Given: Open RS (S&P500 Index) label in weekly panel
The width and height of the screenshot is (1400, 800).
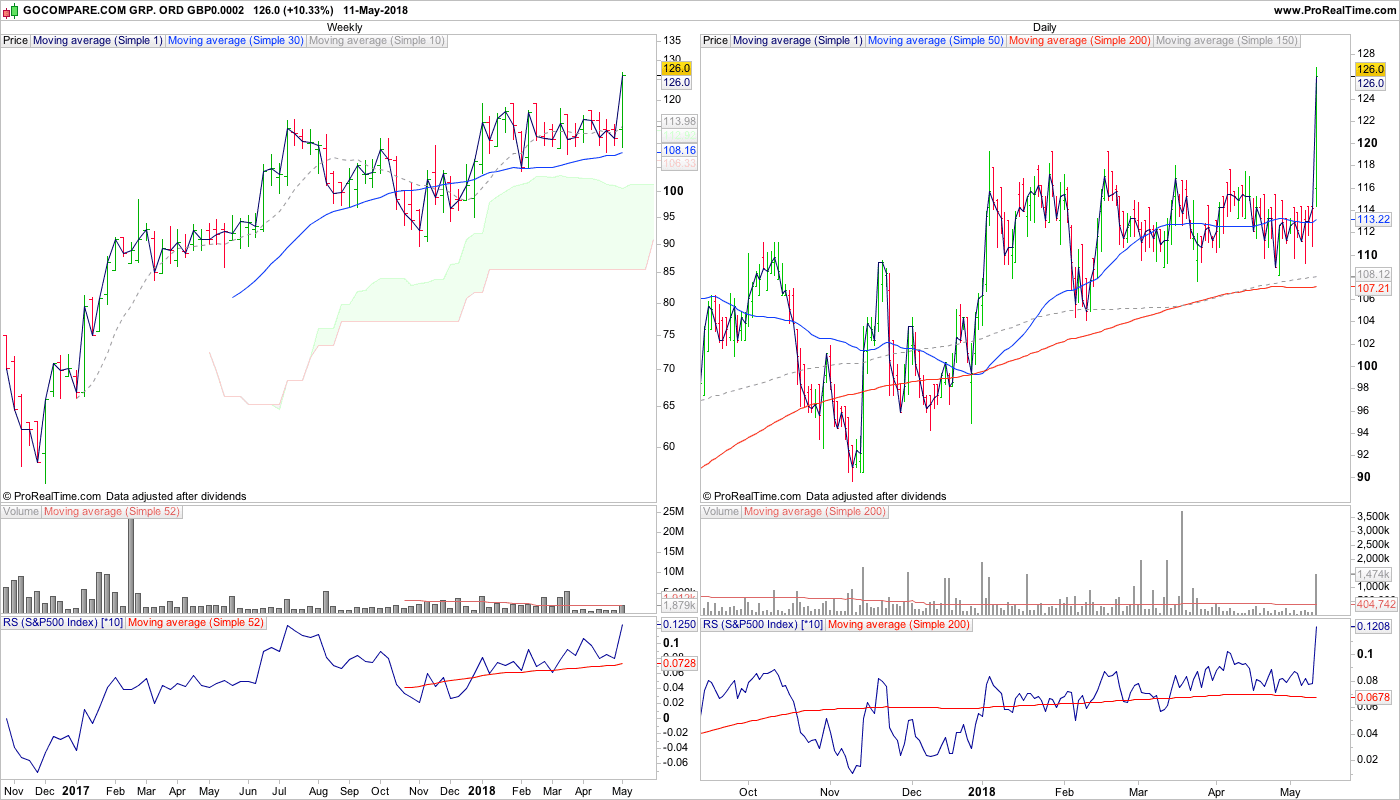Looking at the screenshot, I should coord(62,623).
